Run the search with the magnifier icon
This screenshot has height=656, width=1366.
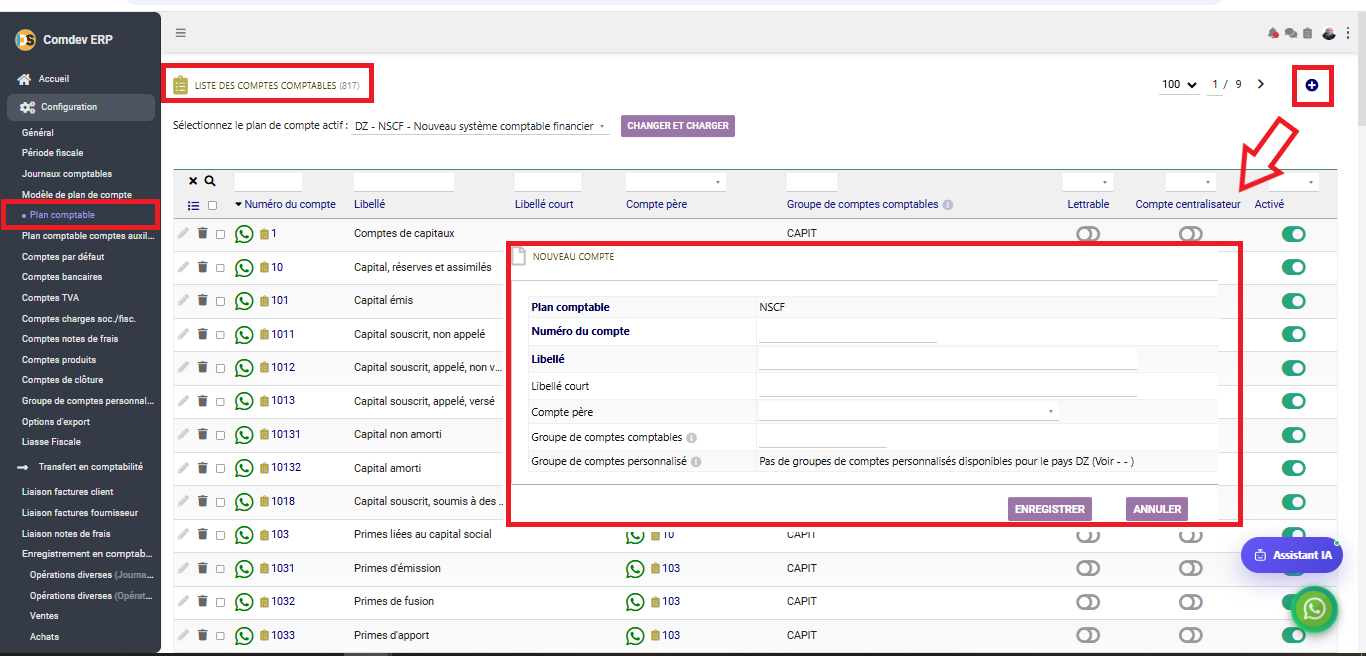pyautogui.click(x=210, y=181)
